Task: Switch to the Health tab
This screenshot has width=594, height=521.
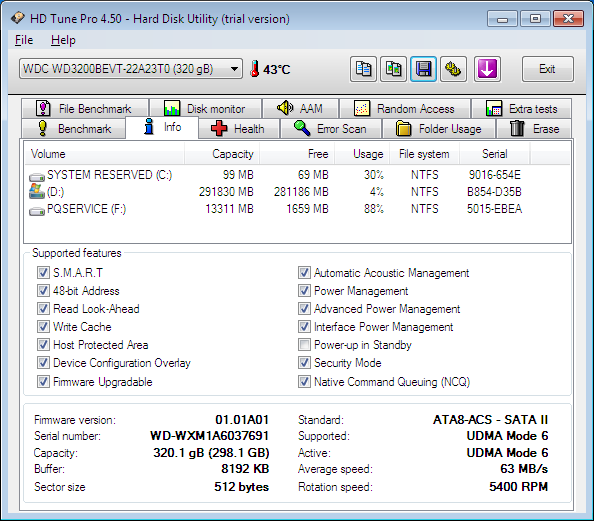Action: (x=239, y=129)
